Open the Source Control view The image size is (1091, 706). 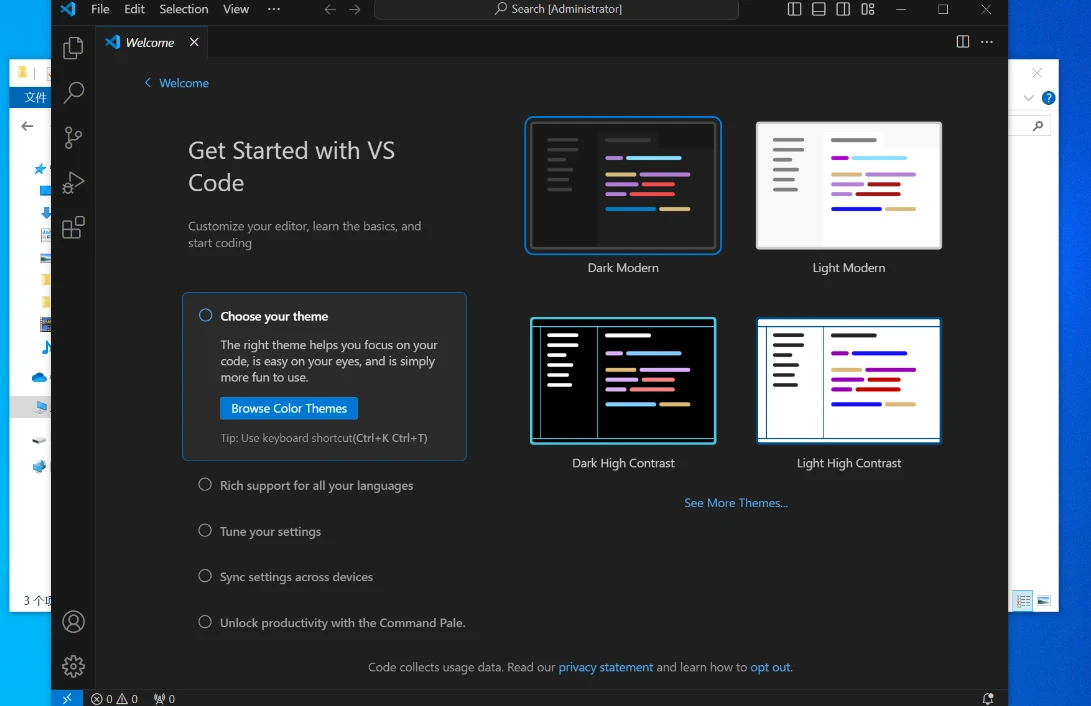point(73,137)
